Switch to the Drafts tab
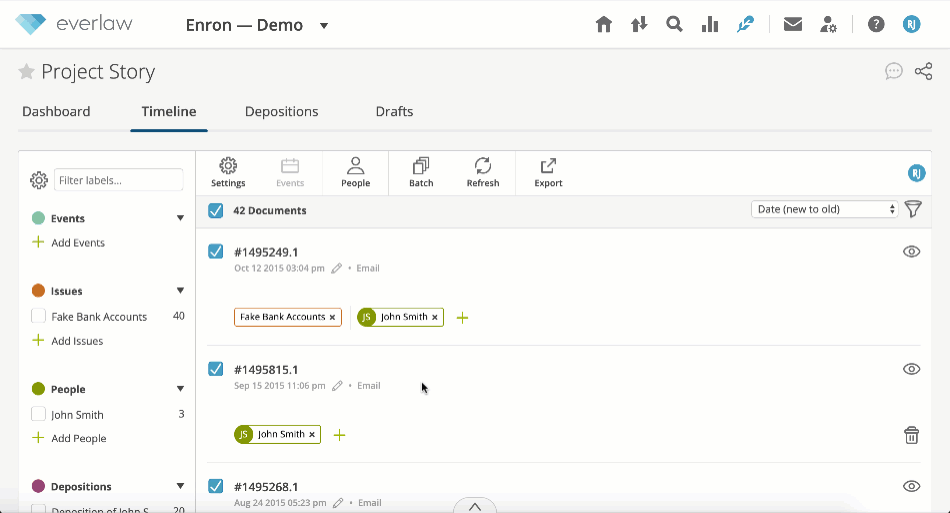 (394, 111)
